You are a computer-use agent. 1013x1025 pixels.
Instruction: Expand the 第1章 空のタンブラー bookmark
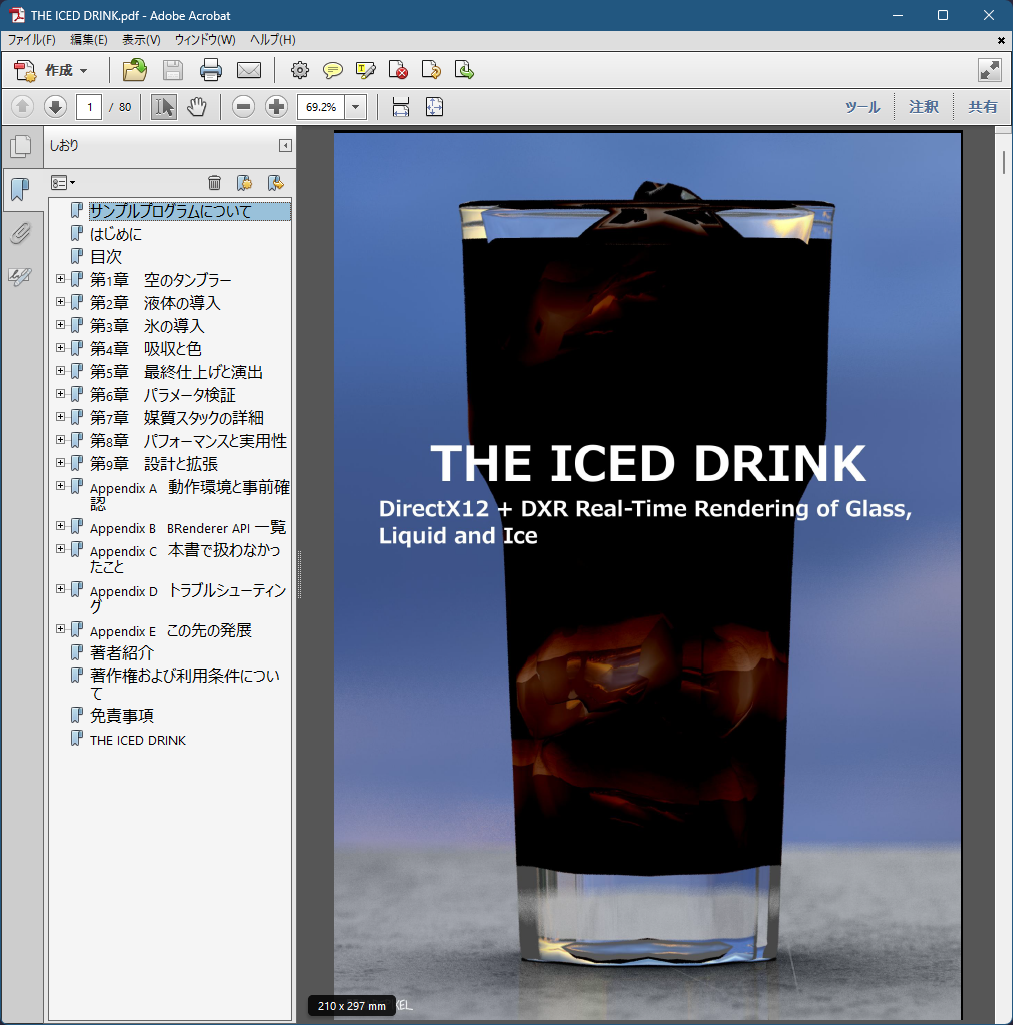tap(61, 279)
